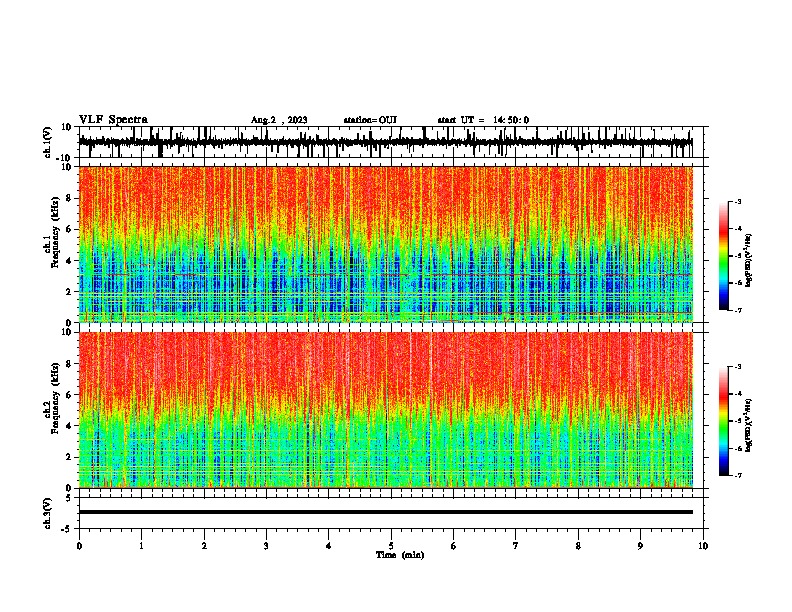Click inside the ch.1 frequency spectrogram
This screenshot has width=792, height=612.
pos(386,244)
